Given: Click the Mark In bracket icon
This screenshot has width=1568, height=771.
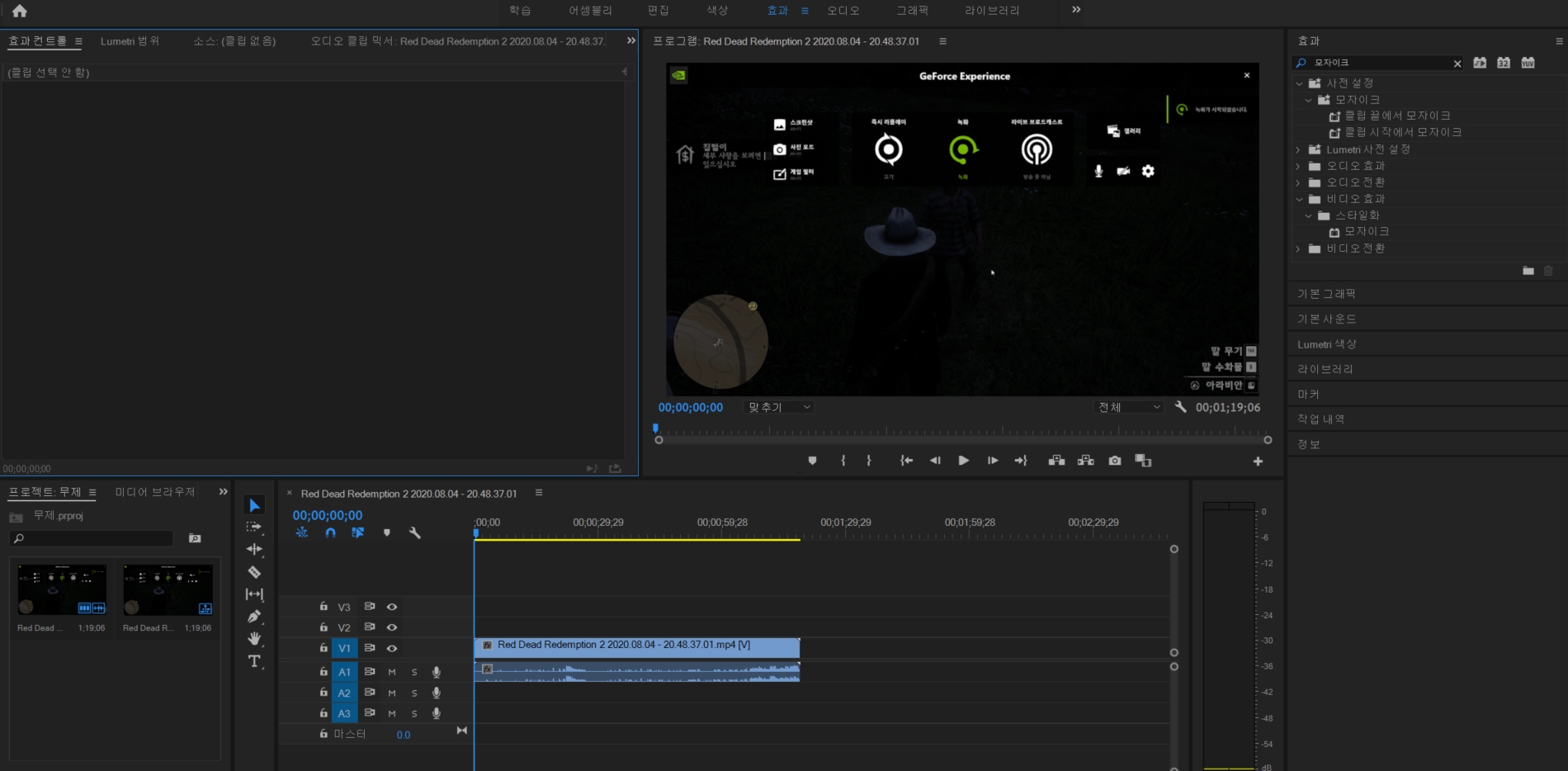Looking at the screenshot, I should tap(843, 461).
